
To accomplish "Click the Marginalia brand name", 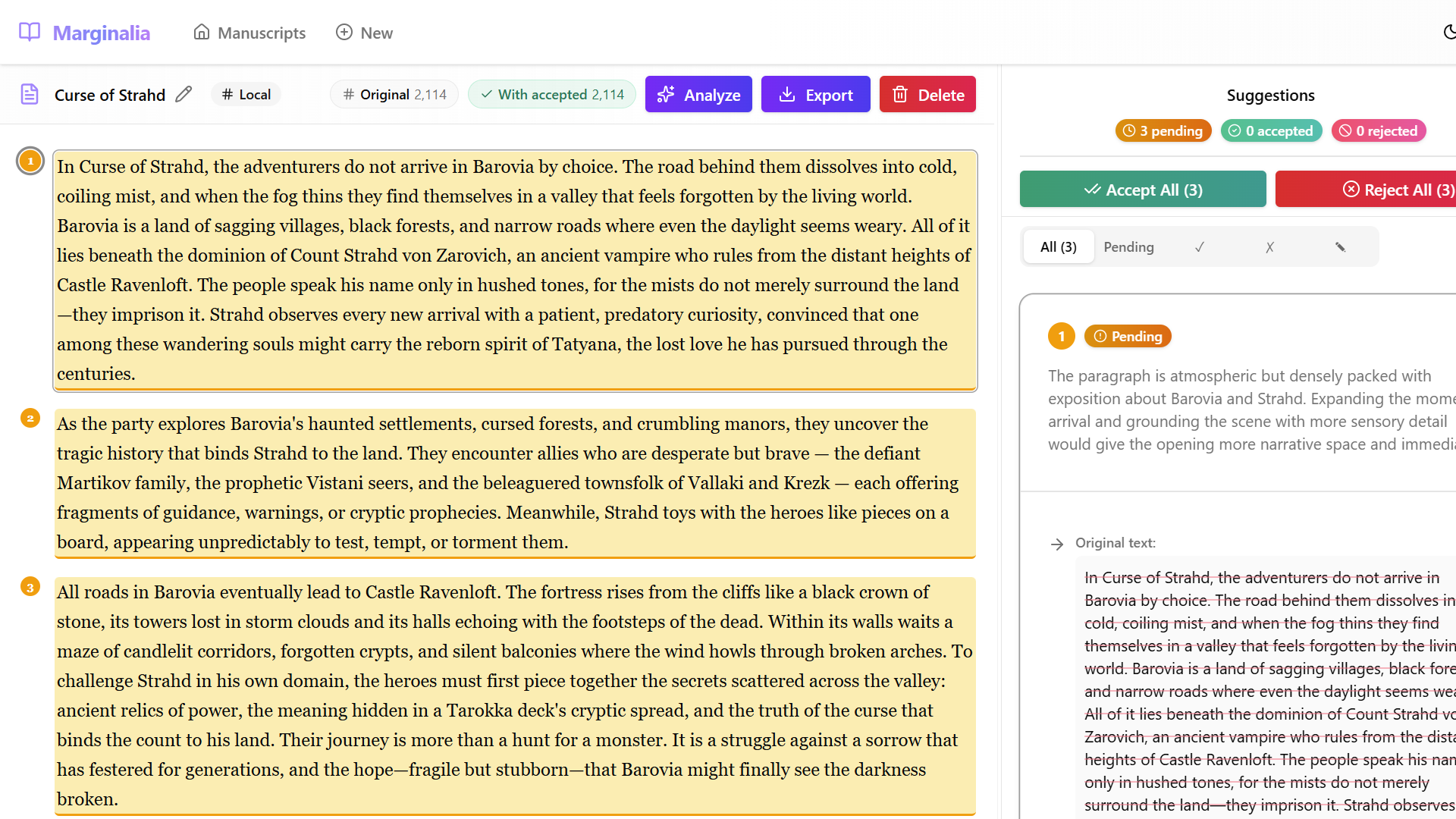I will [101, 33].
